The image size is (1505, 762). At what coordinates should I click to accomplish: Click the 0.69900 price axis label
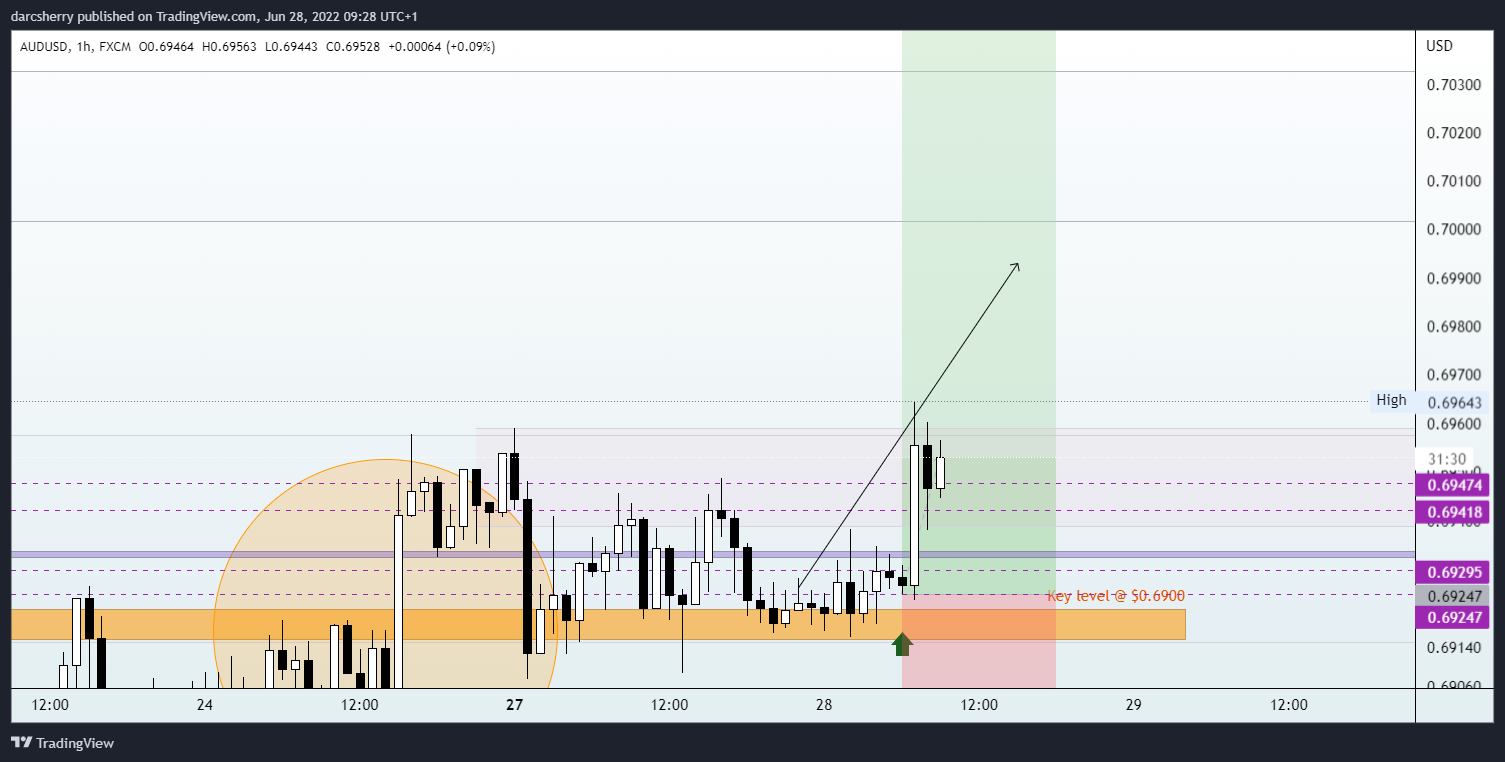coord(1452,278)
